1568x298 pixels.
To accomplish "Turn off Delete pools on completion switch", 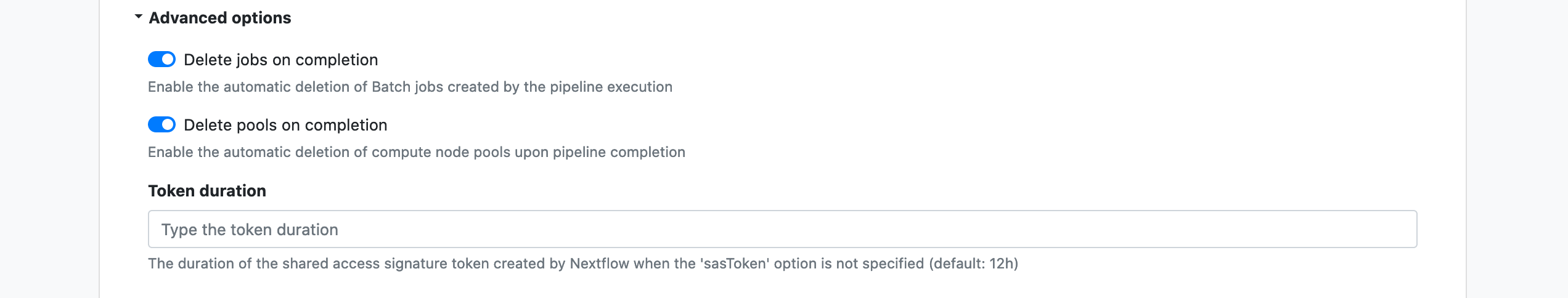I will pos(161,124).
